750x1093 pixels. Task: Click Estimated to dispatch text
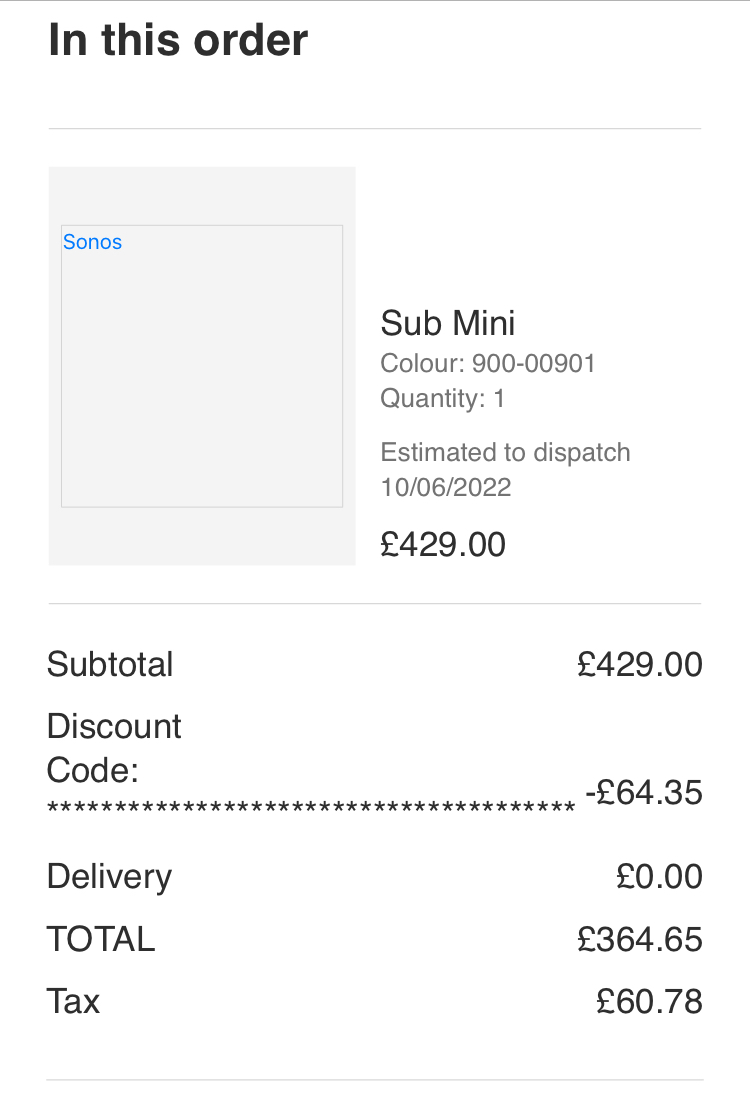pyautogui.click(x=505, y=452)
